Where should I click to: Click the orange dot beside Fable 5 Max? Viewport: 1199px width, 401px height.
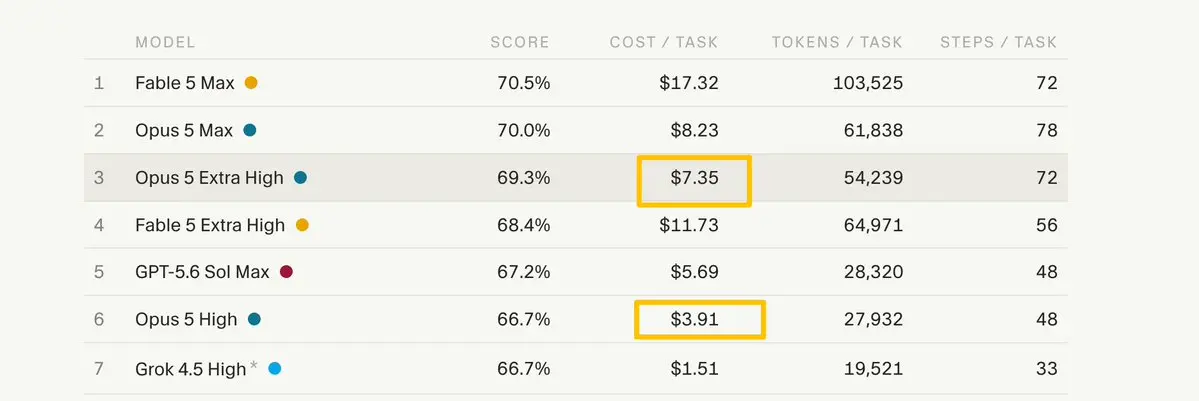click(x=251, y=83)
